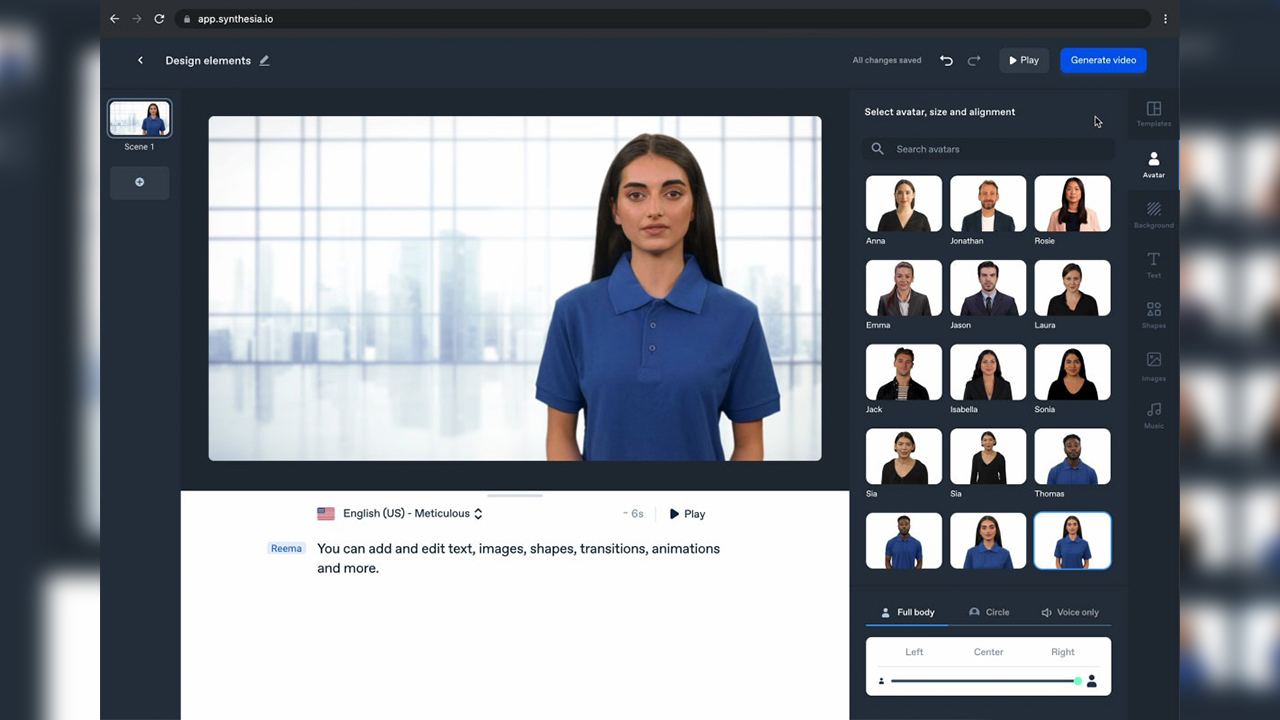Open the Images panel icon
The height and width of the screenshot is (720, 1280).
click(x=1153, y=364)
